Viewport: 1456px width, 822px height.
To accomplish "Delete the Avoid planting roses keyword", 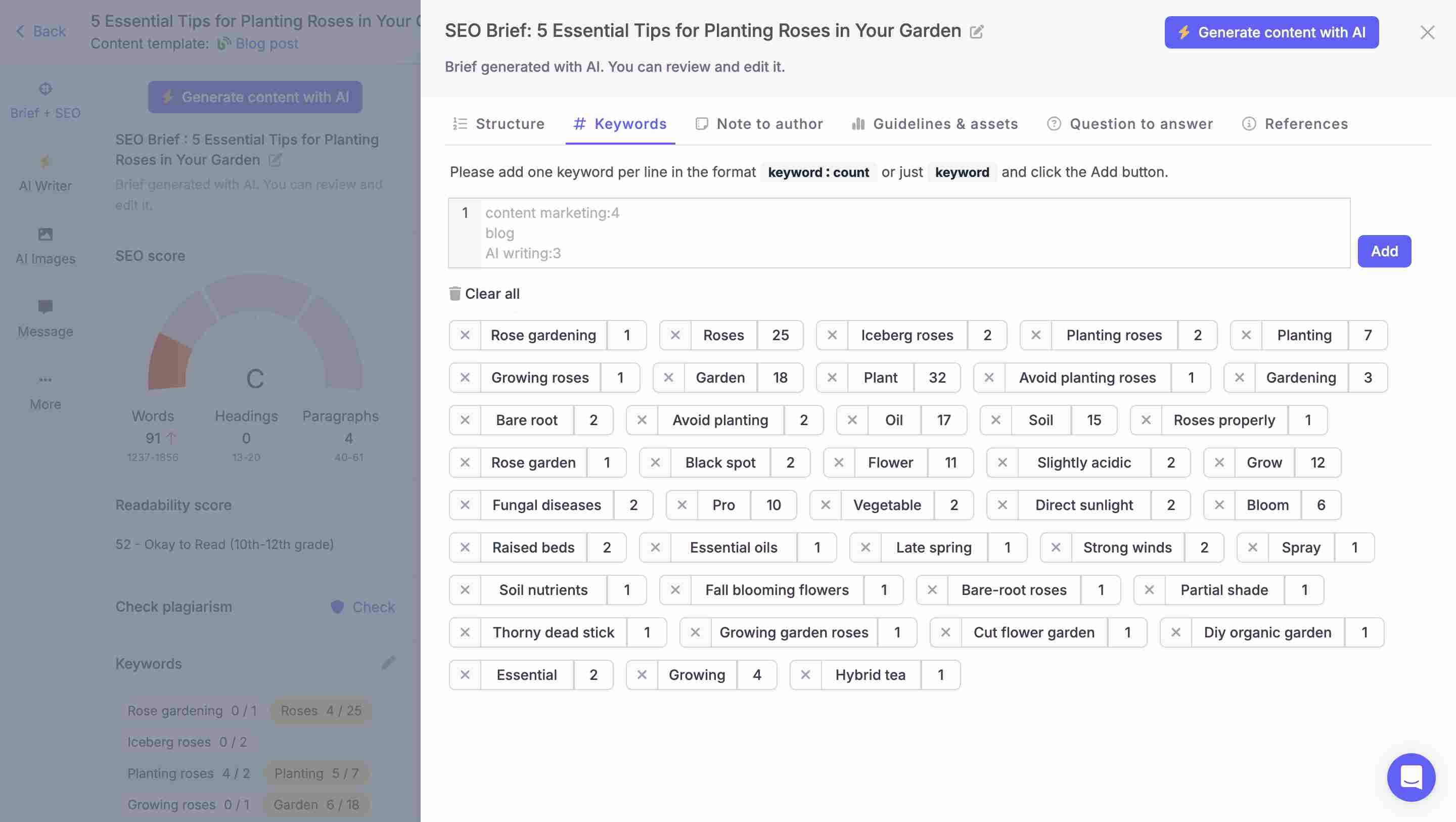I will tap(988, 378).
